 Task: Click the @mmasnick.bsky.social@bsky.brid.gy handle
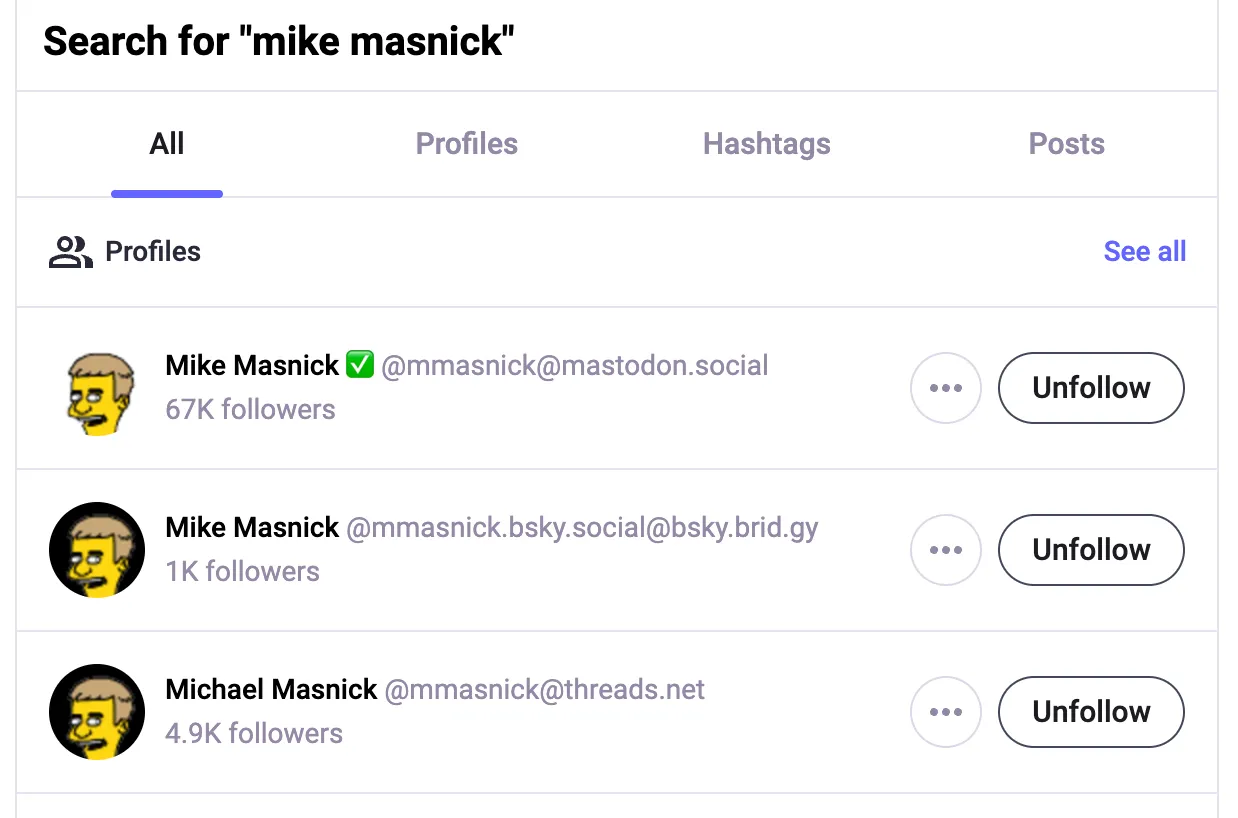(582, 528)
